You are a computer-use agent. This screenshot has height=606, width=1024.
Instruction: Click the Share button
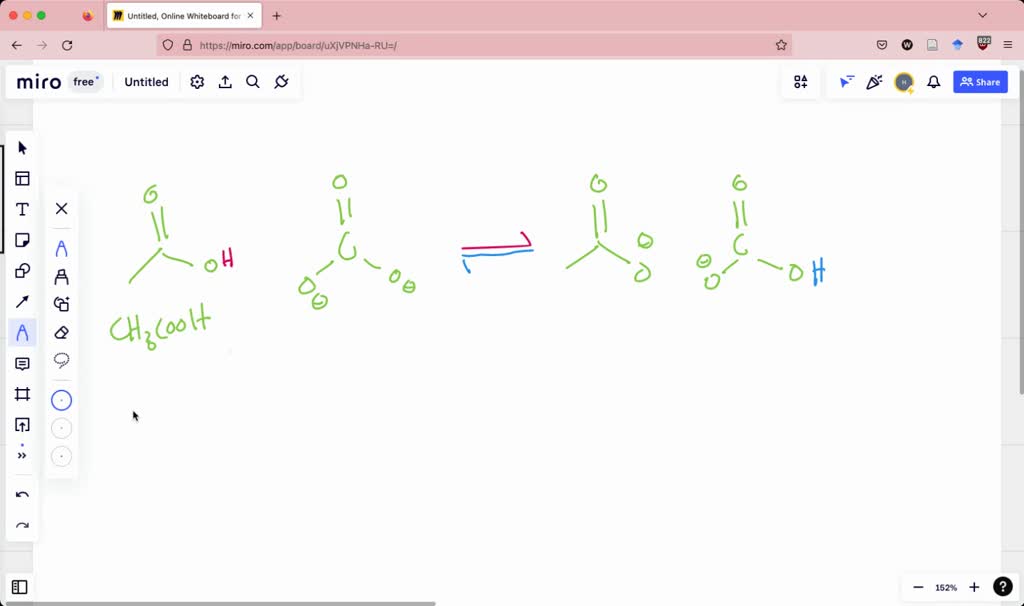[980, 82]
